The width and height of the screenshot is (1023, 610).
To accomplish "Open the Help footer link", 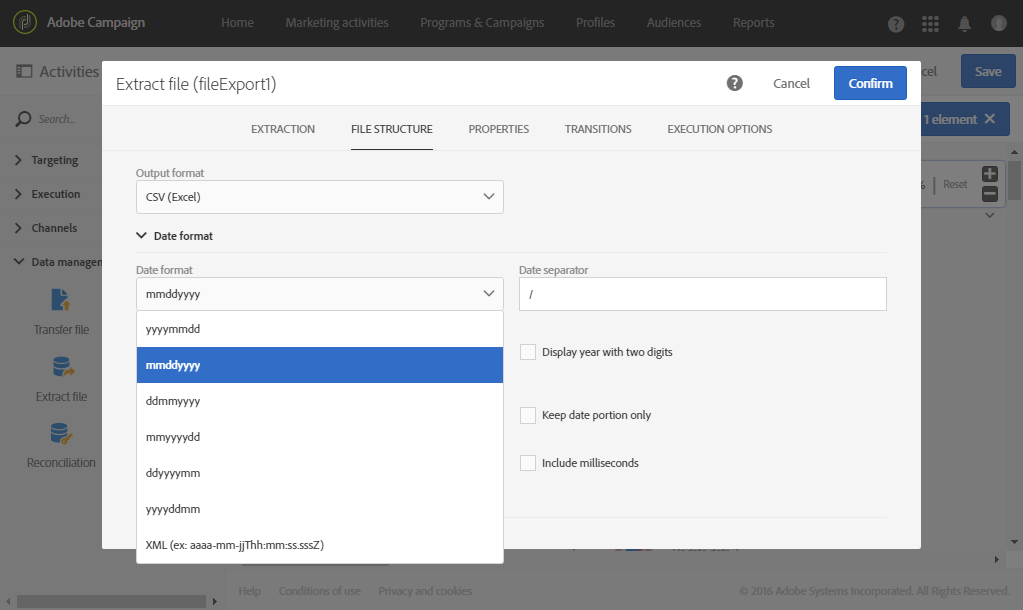I will pyautogui.click(x=249, y=590).
